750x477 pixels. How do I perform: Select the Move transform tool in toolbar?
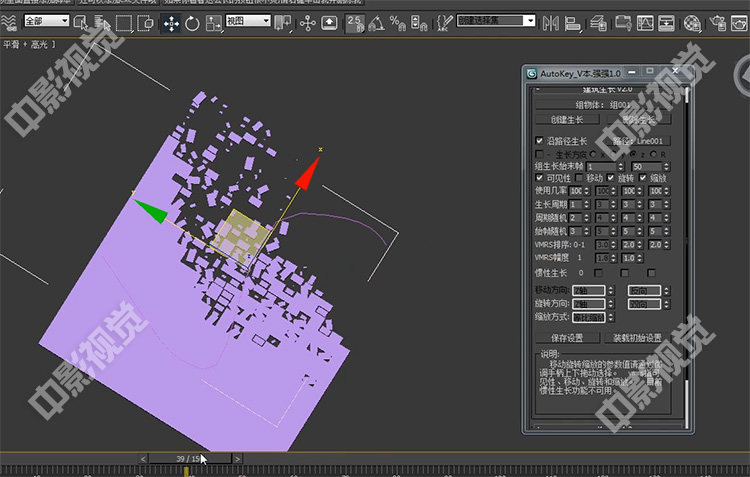pyautogui.click(x=170, y=22)
